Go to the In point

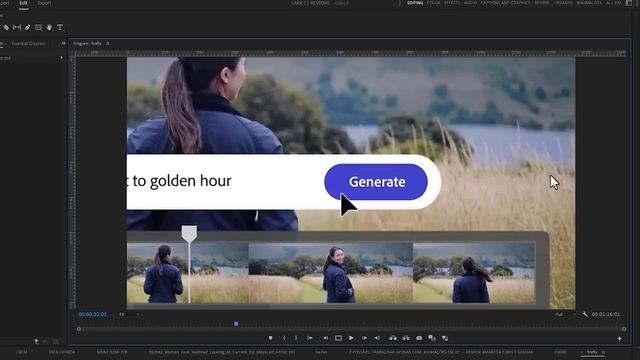(310, 338)
